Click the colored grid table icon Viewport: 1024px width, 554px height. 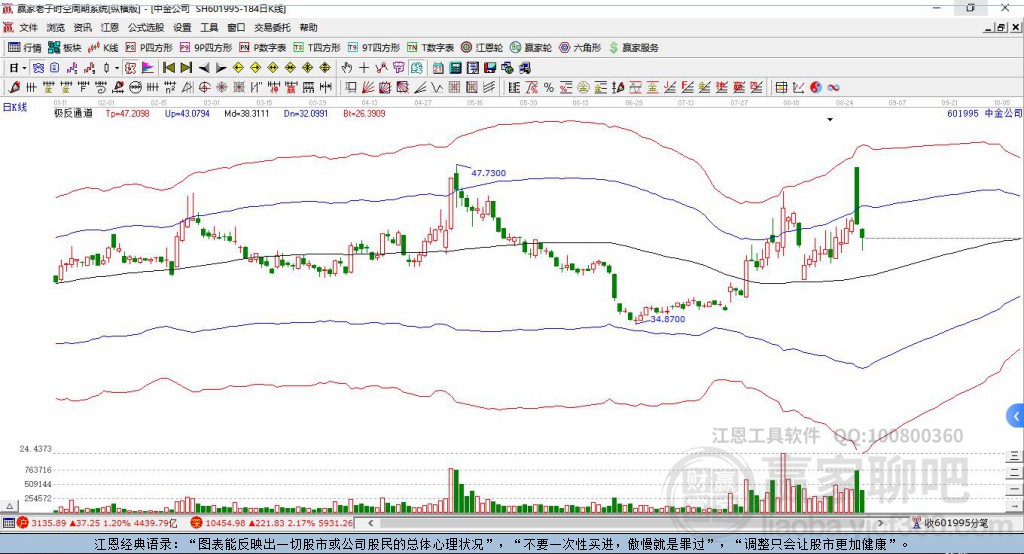point(781,87)
